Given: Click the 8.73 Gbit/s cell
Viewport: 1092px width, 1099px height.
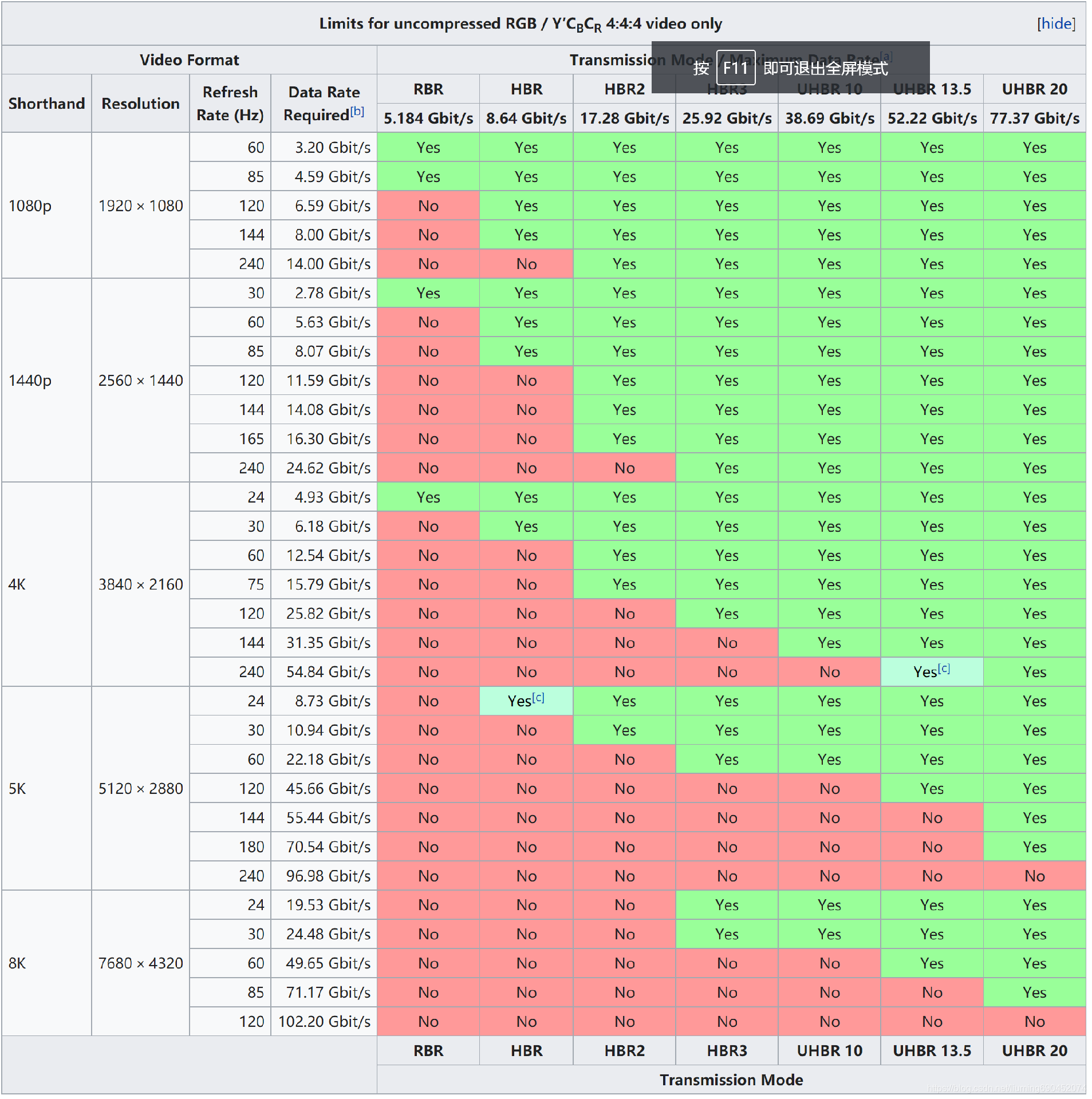Looking at the screenshot, I should click(x=324, y=701).
